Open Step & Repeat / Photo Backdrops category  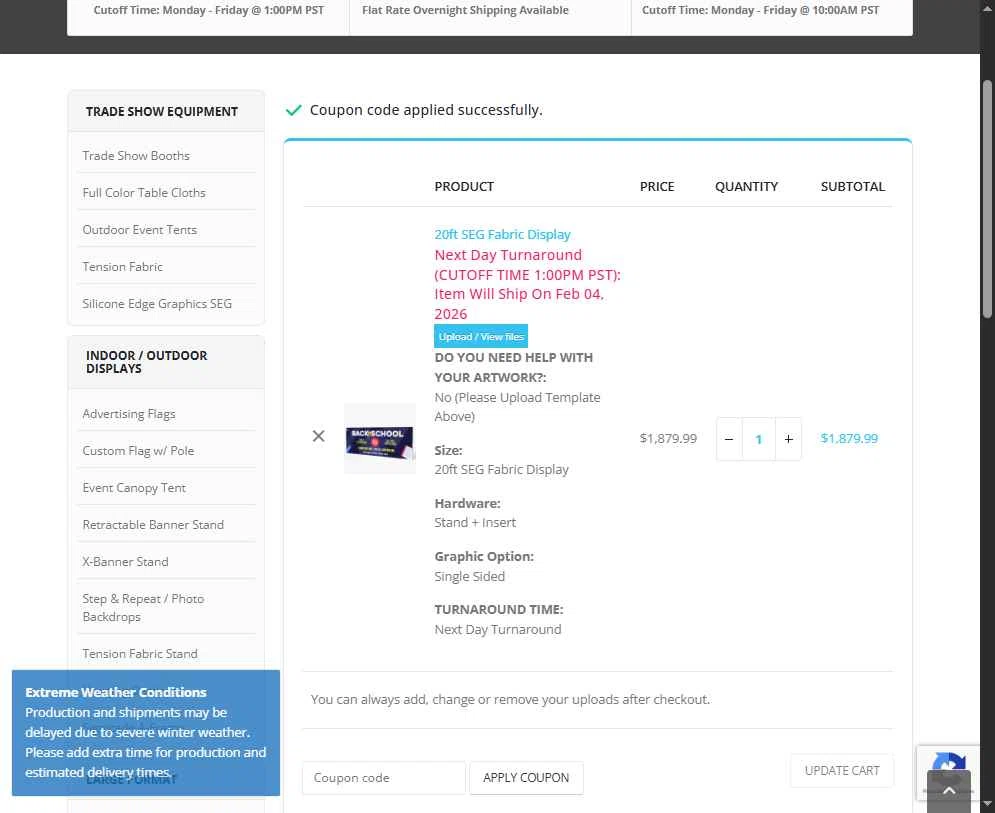coord(143,607)
